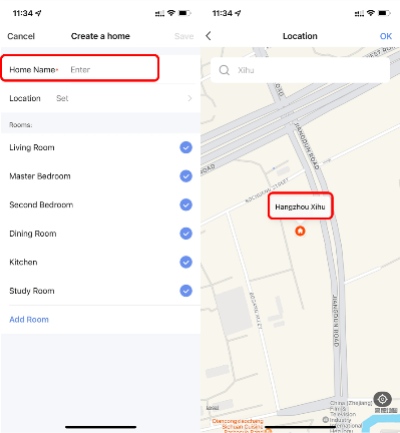Image resolution: width=400 pixels, height=433 pixels.
Task: Tap location arrow beside left 11:34 clock
Action: [x=38, y=13]
